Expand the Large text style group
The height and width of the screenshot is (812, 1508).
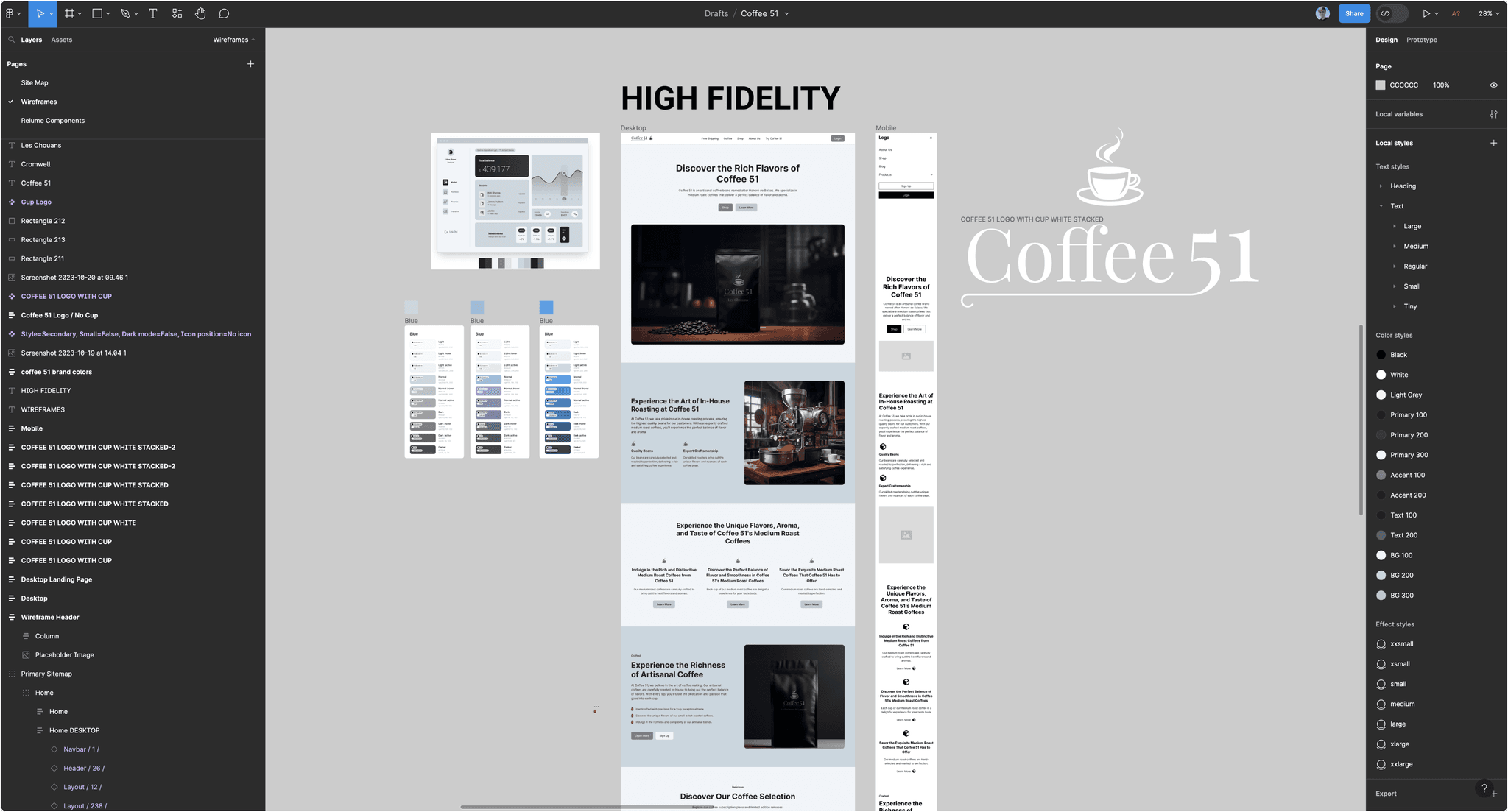pos(1395,226)
